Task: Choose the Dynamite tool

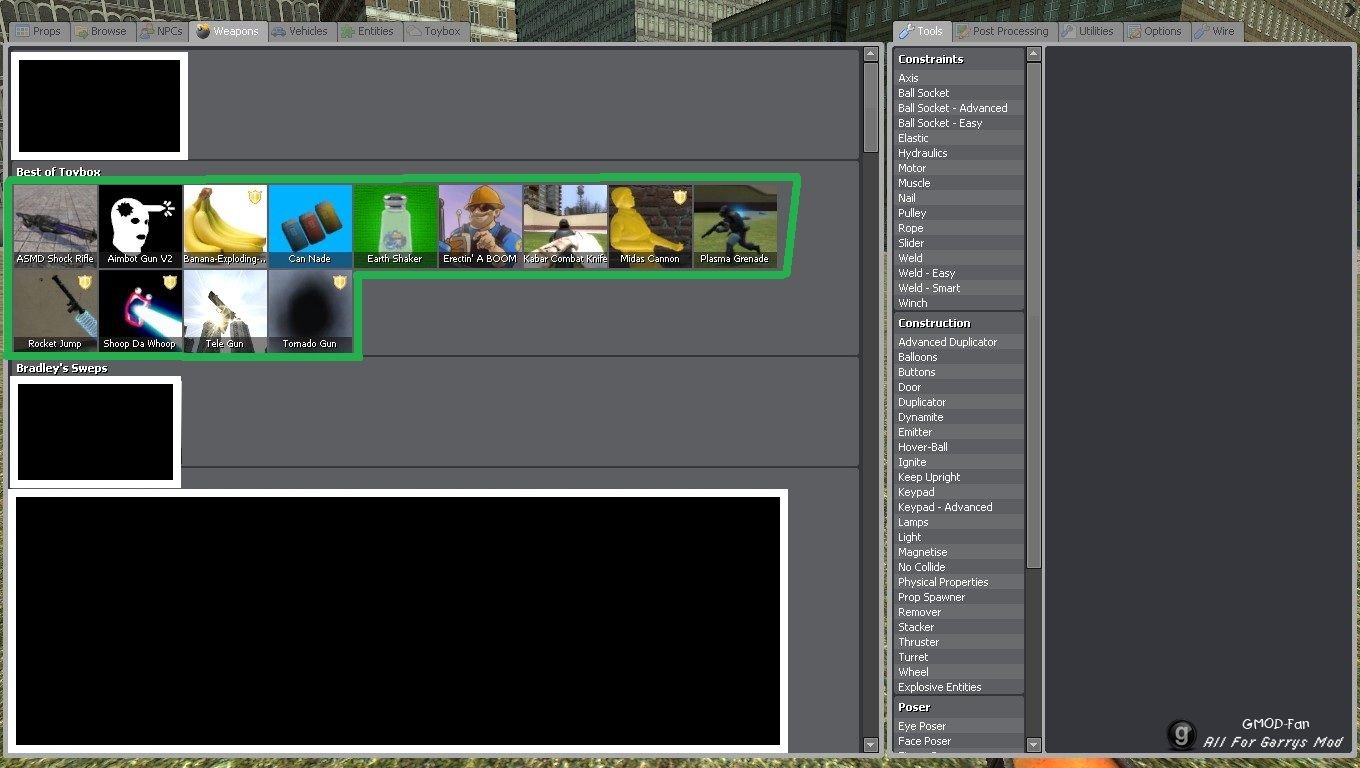Action: click(x=959, y=417)
